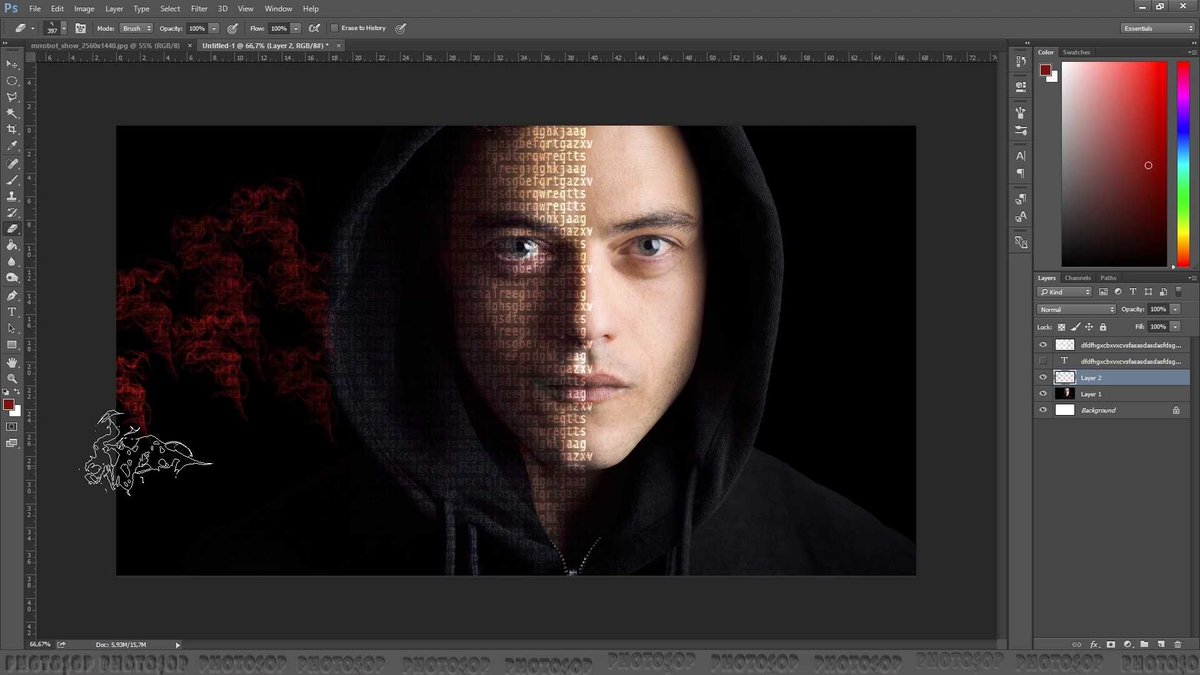The height and width of the screenshot is (675, 1200).
Task: Open the Essentials workspace dropdown
Action: pos(1158,28)
